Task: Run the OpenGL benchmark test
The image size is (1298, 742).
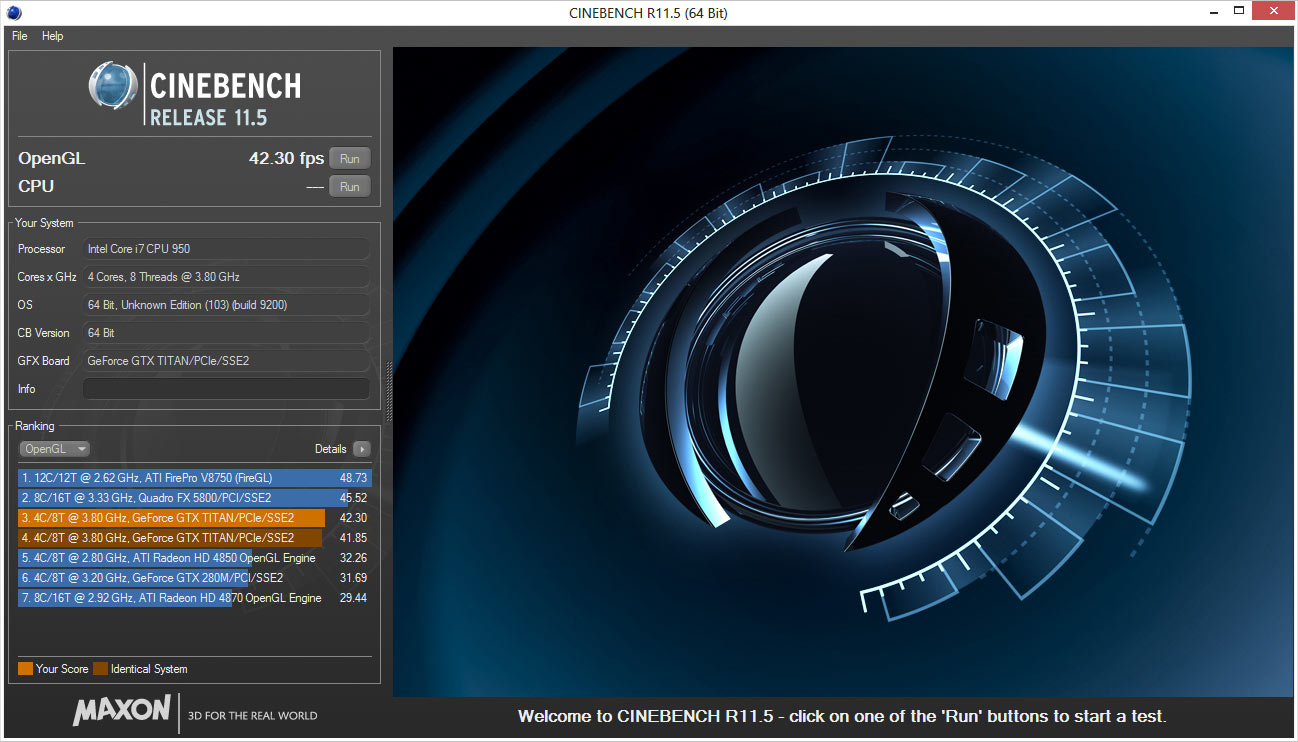Action: (x=349, y=158)
